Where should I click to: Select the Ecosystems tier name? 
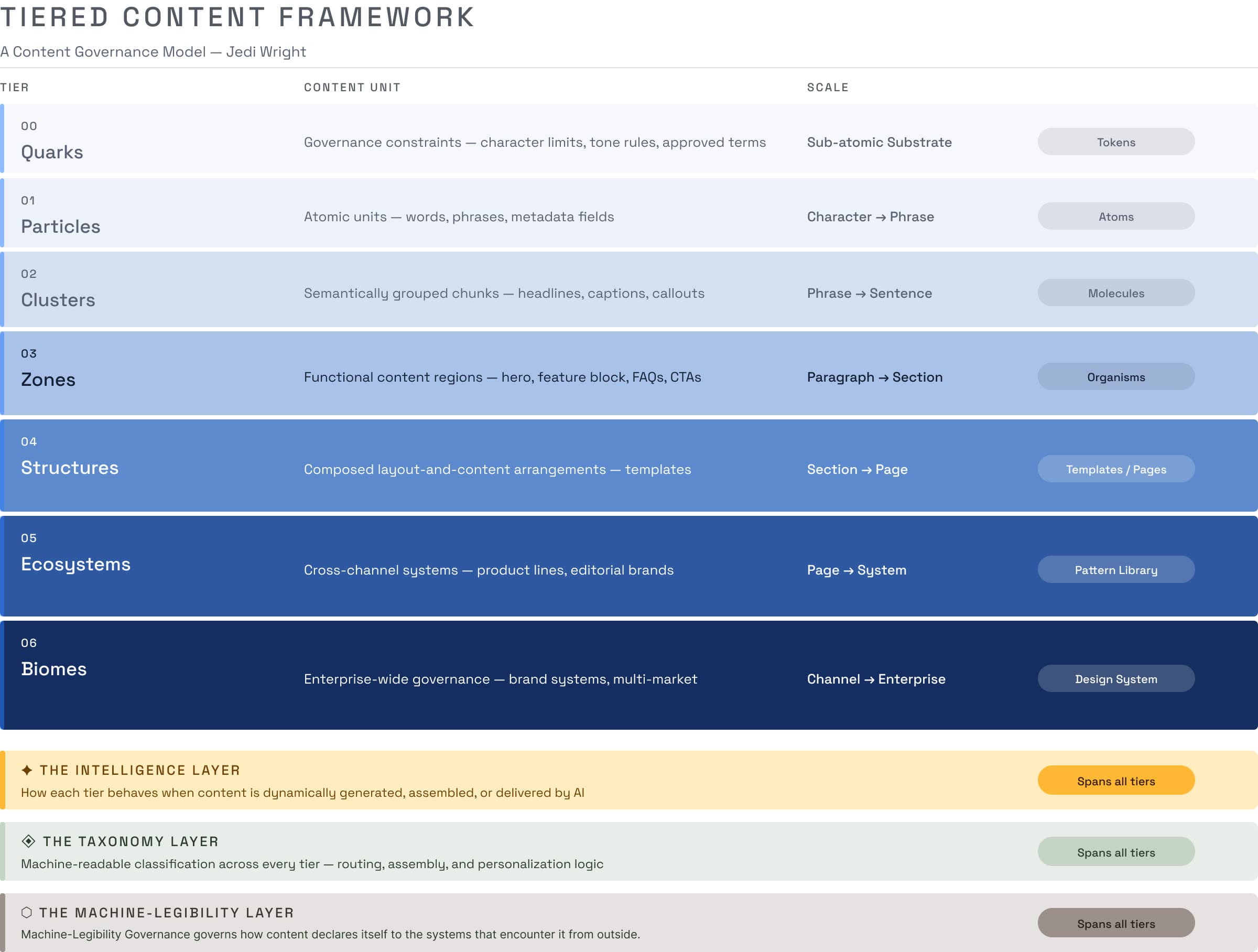[75, 564]
